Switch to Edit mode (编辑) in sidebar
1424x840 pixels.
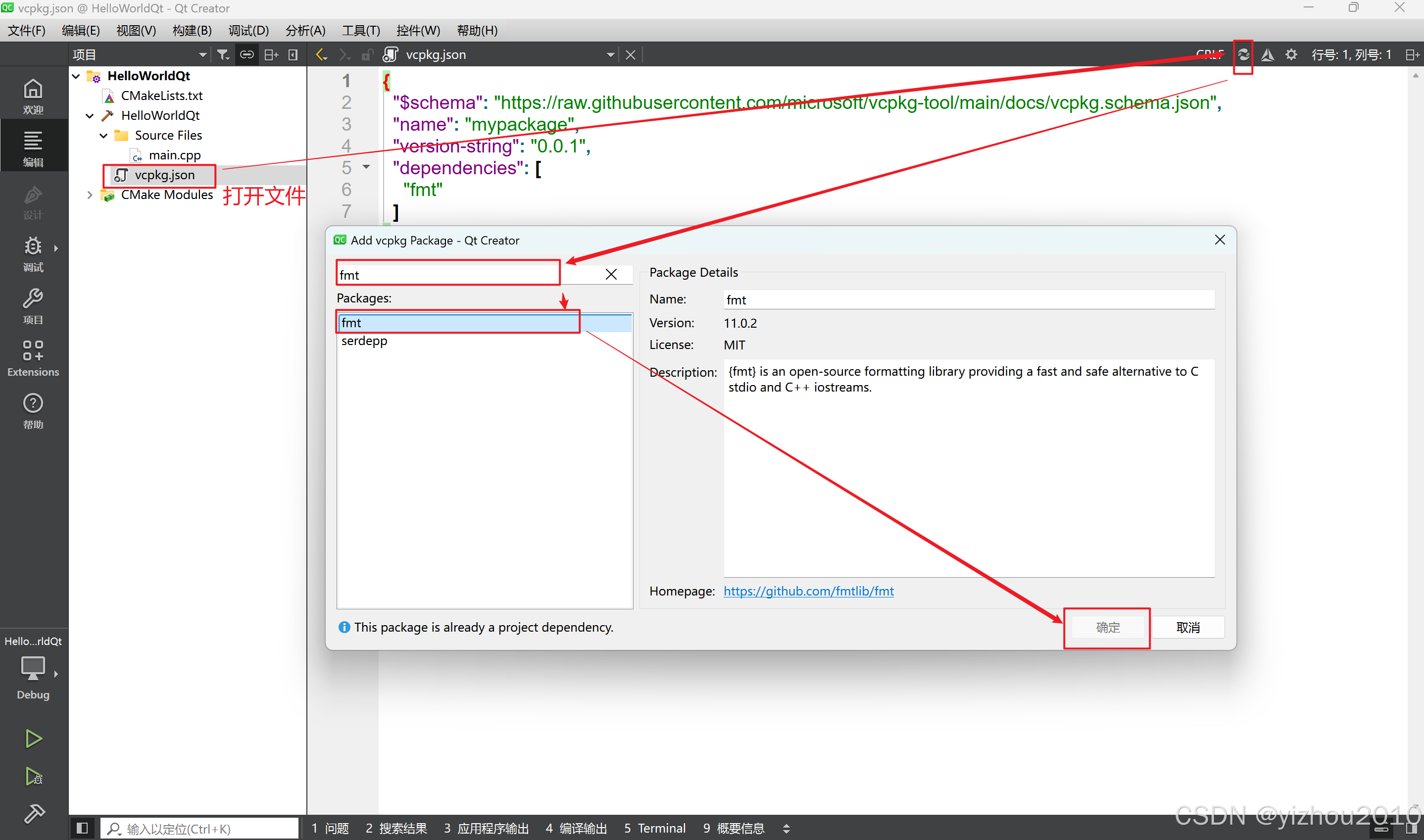[33, 148]
